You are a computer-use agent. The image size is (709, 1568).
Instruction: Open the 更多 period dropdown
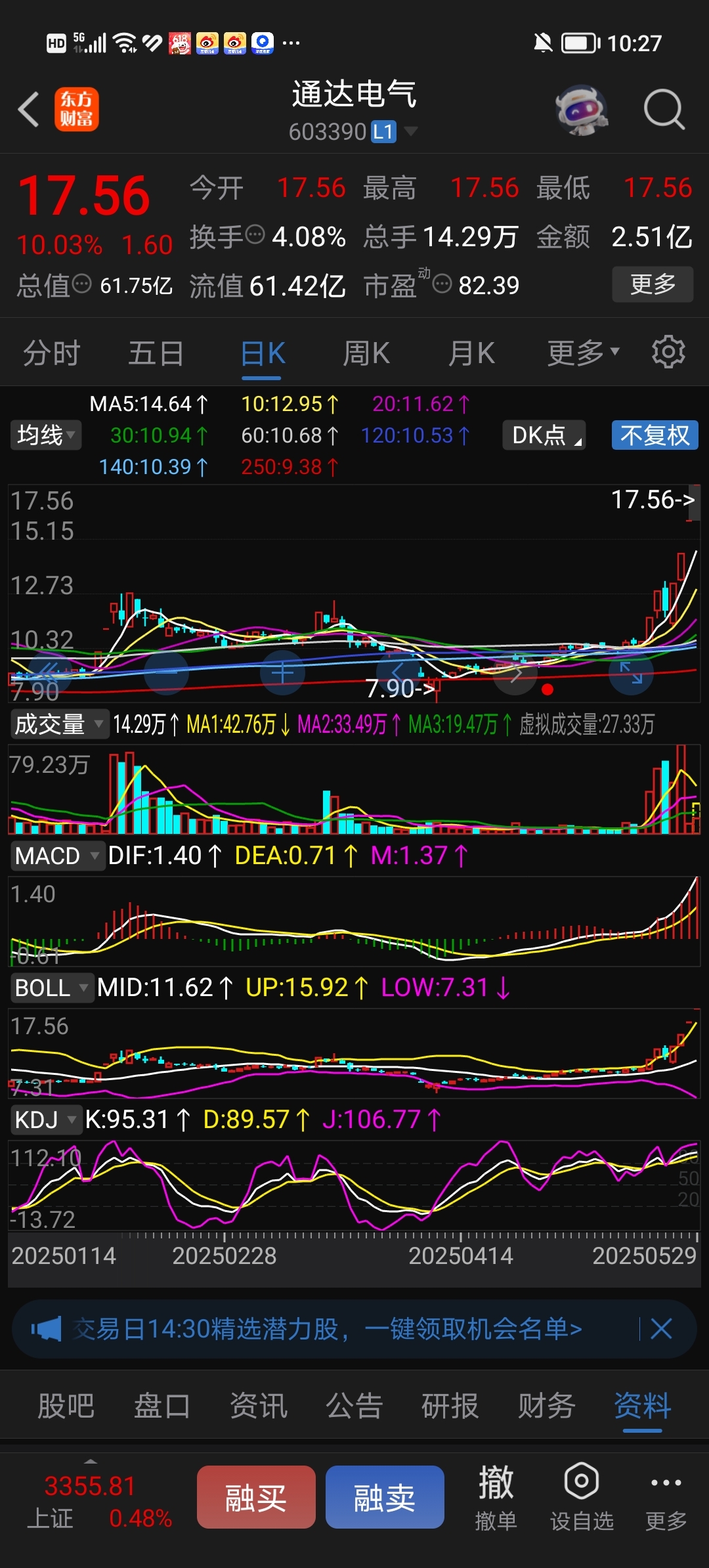584,353
